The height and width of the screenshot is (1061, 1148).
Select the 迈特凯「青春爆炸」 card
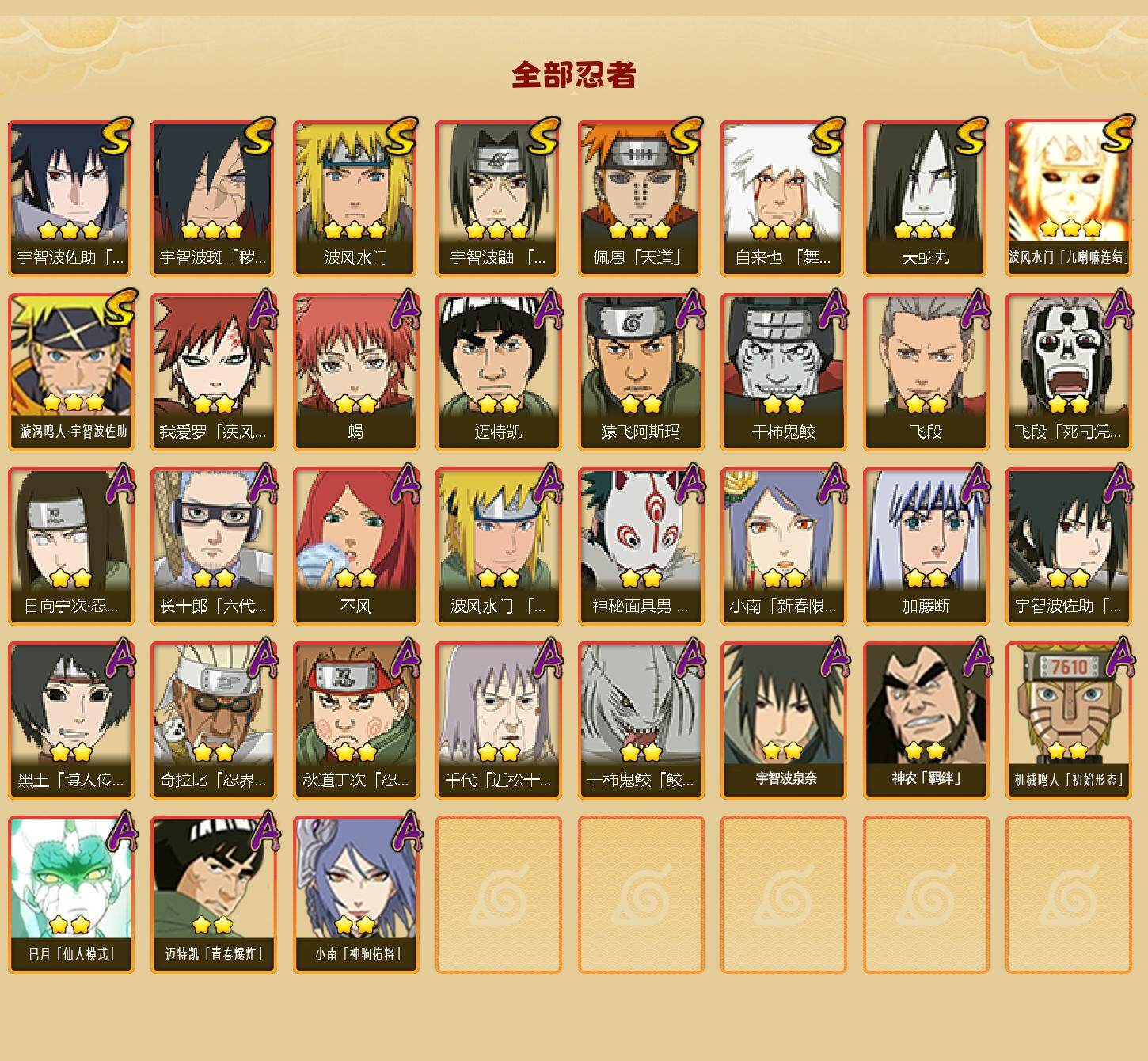point(213,895)
